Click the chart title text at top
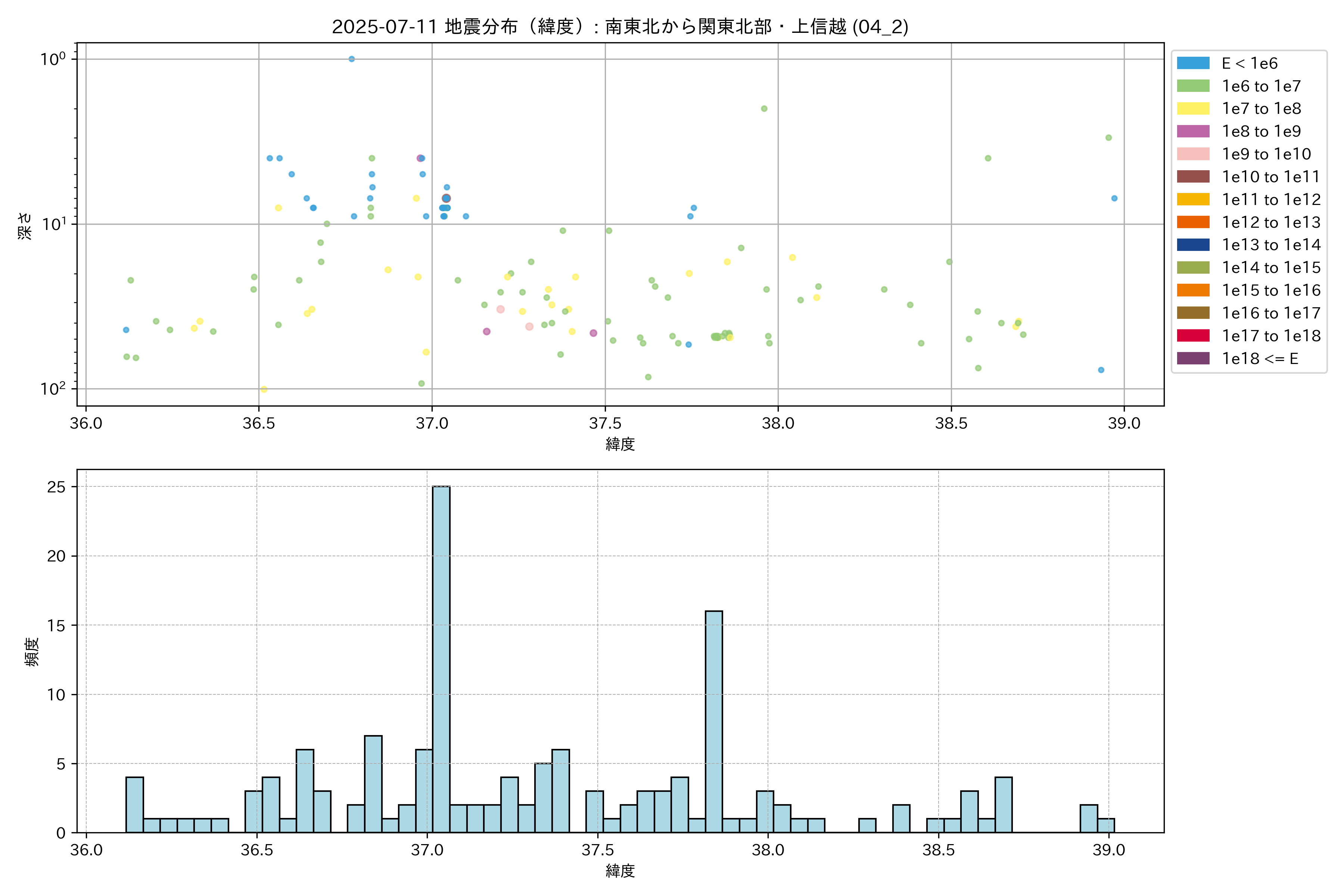 tap(620, 27)
